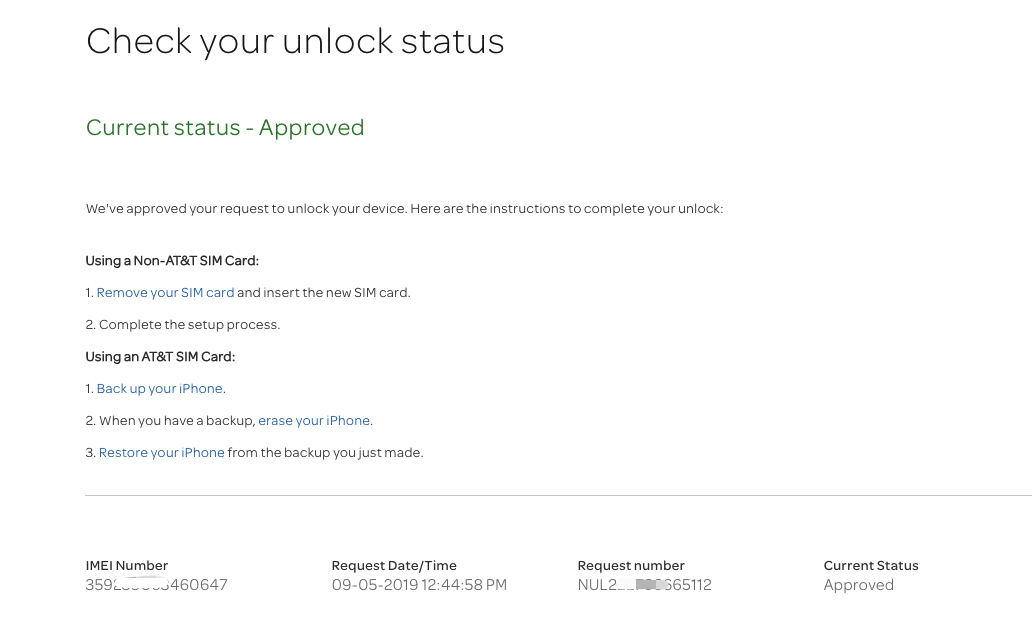Select the 09-05-2019 12:44:58 PM timestamp
The image size is (1032, 635).
(x=419, y=585)
